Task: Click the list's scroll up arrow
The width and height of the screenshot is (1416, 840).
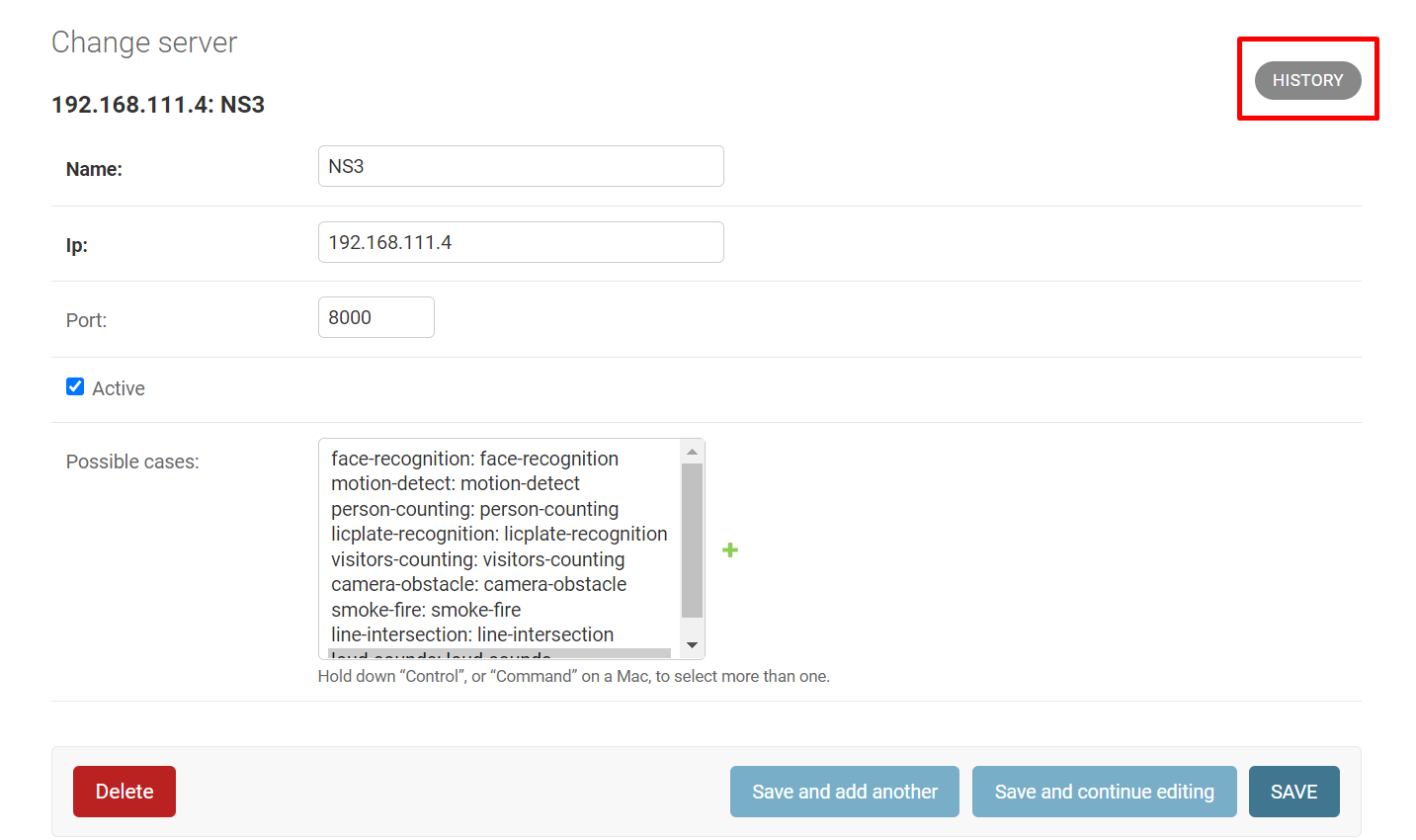Action: 692,452
